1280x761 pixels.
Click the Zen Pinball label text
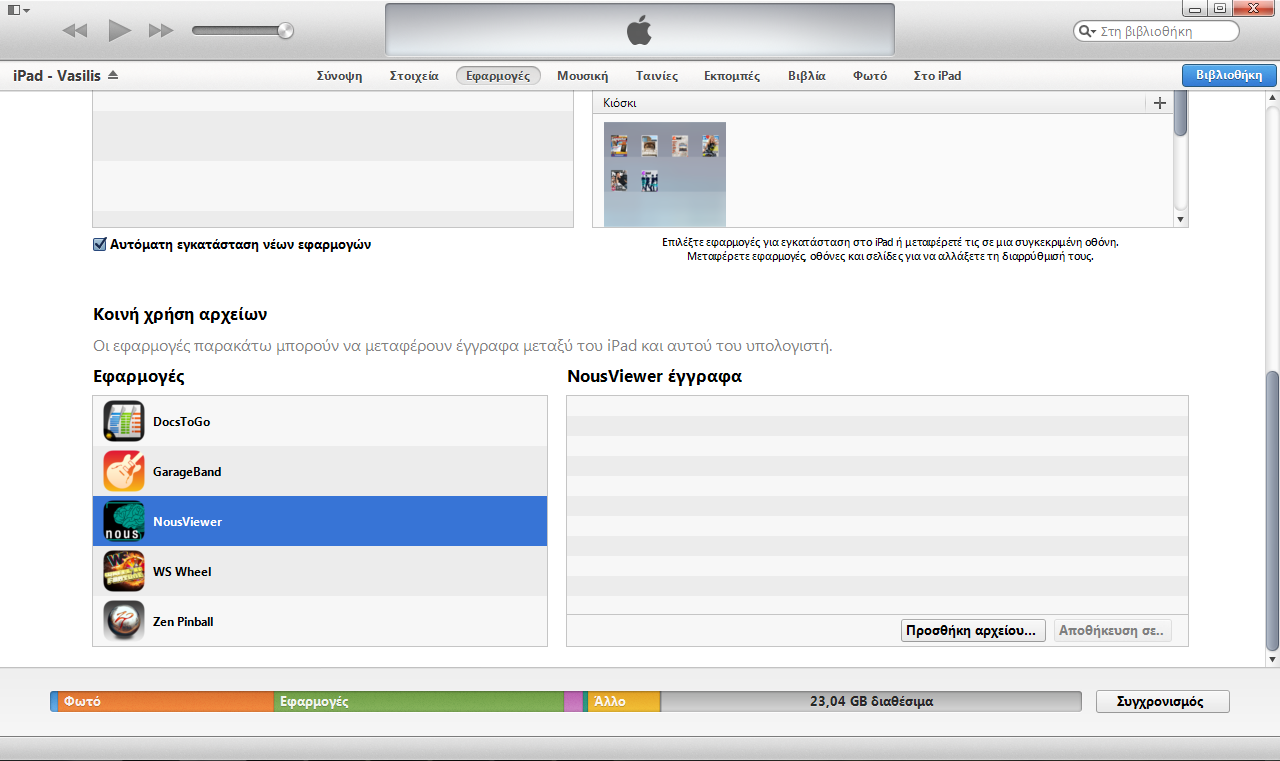click(183, 621)
